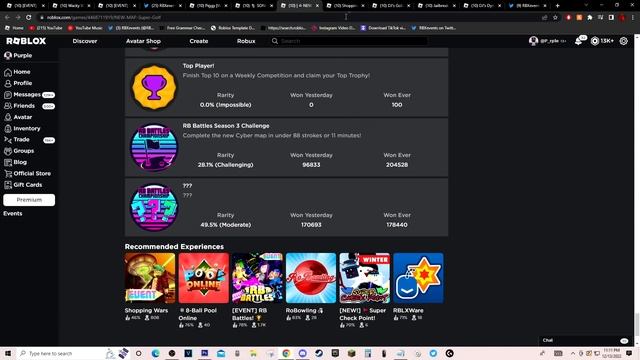Open the Roblox logo home link
640x360 pixels.
[x=26, y=41]
